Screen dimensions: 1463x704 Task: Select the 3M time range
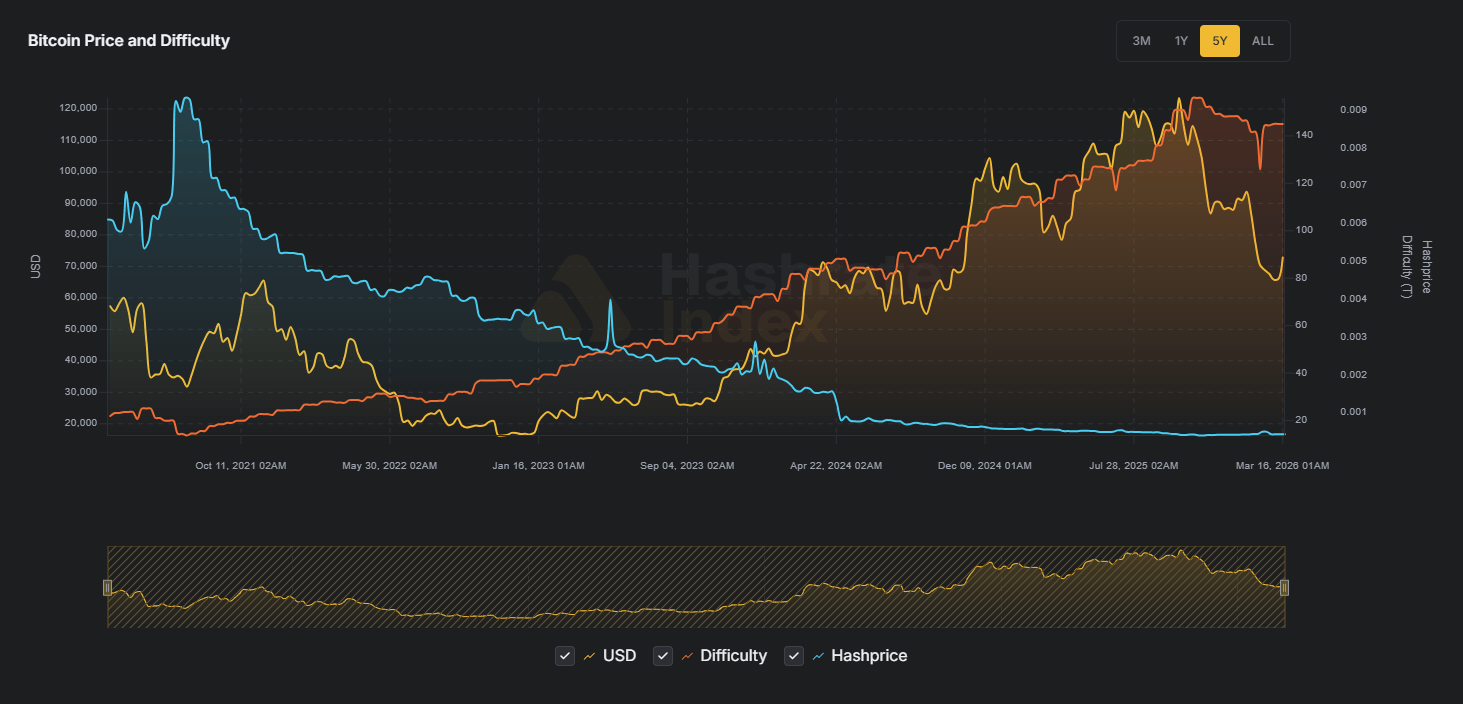click(1141, 41)
